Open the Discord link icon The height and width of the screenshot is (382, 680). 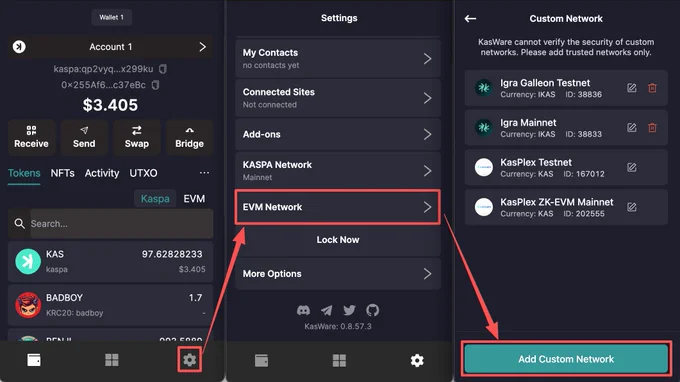click(x=303, y=310)
